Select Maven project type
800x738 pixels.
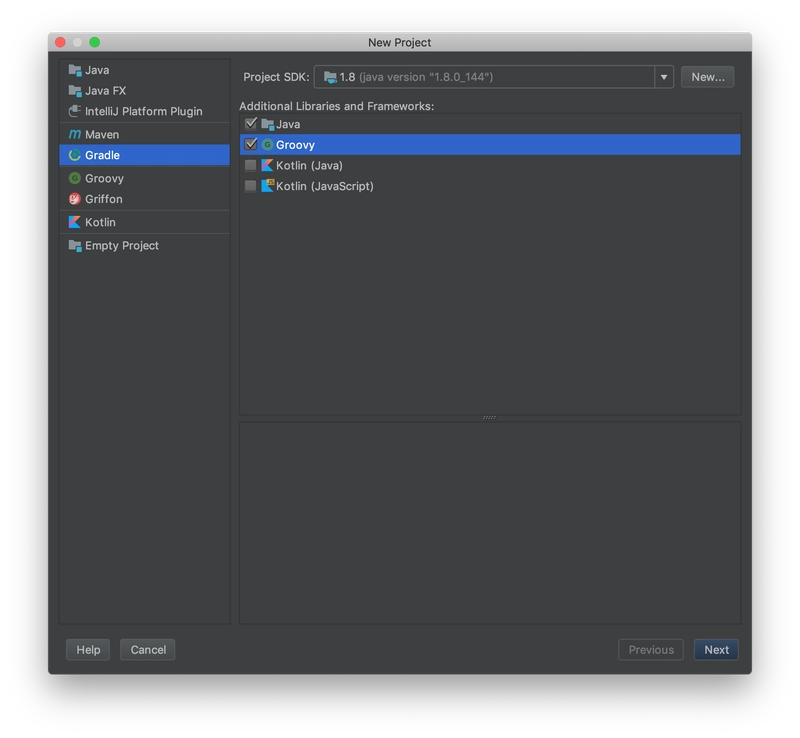click(144, 134)
